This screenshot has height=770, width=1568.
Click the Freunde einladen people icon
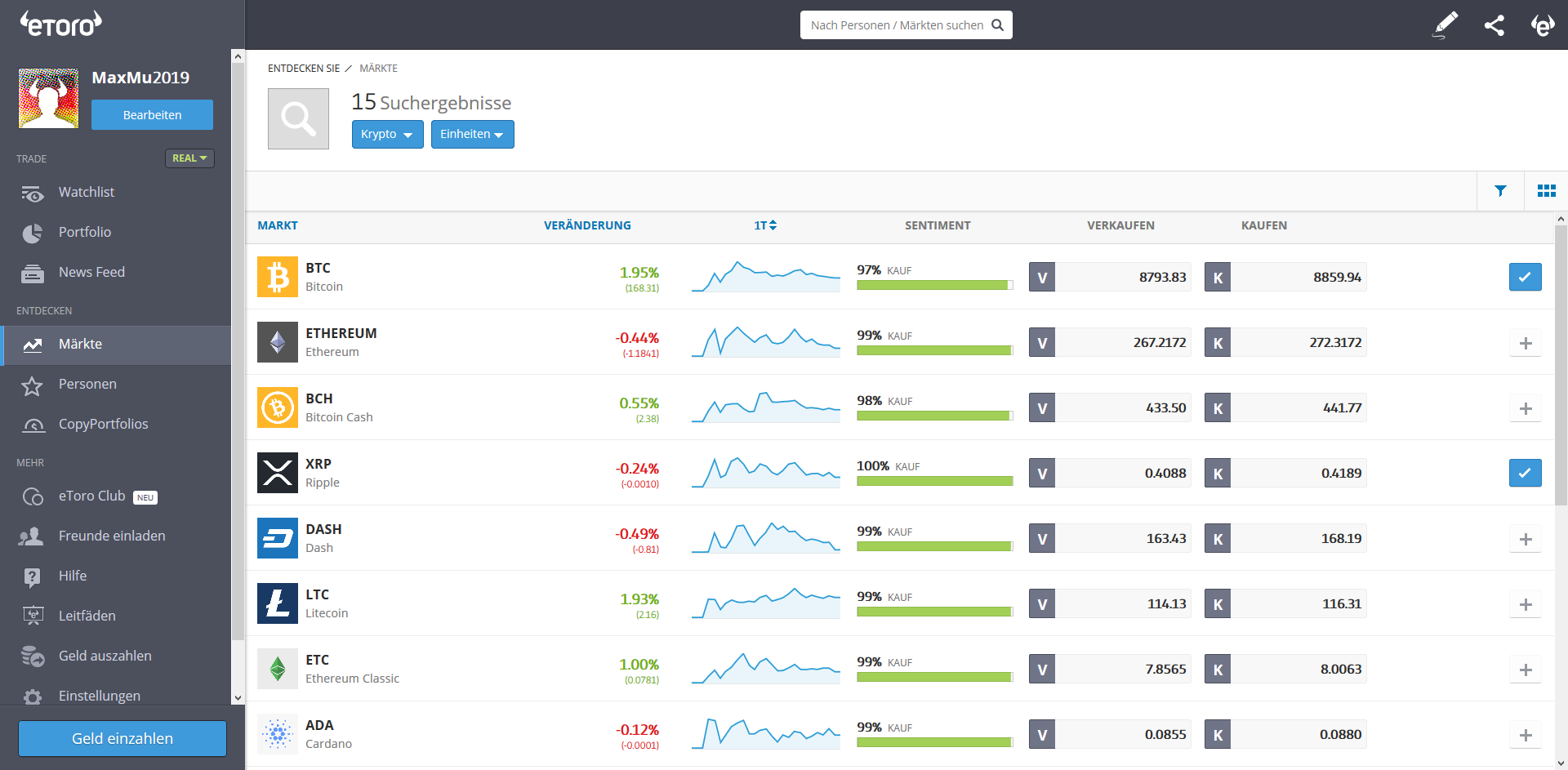(x=31, y=536)
